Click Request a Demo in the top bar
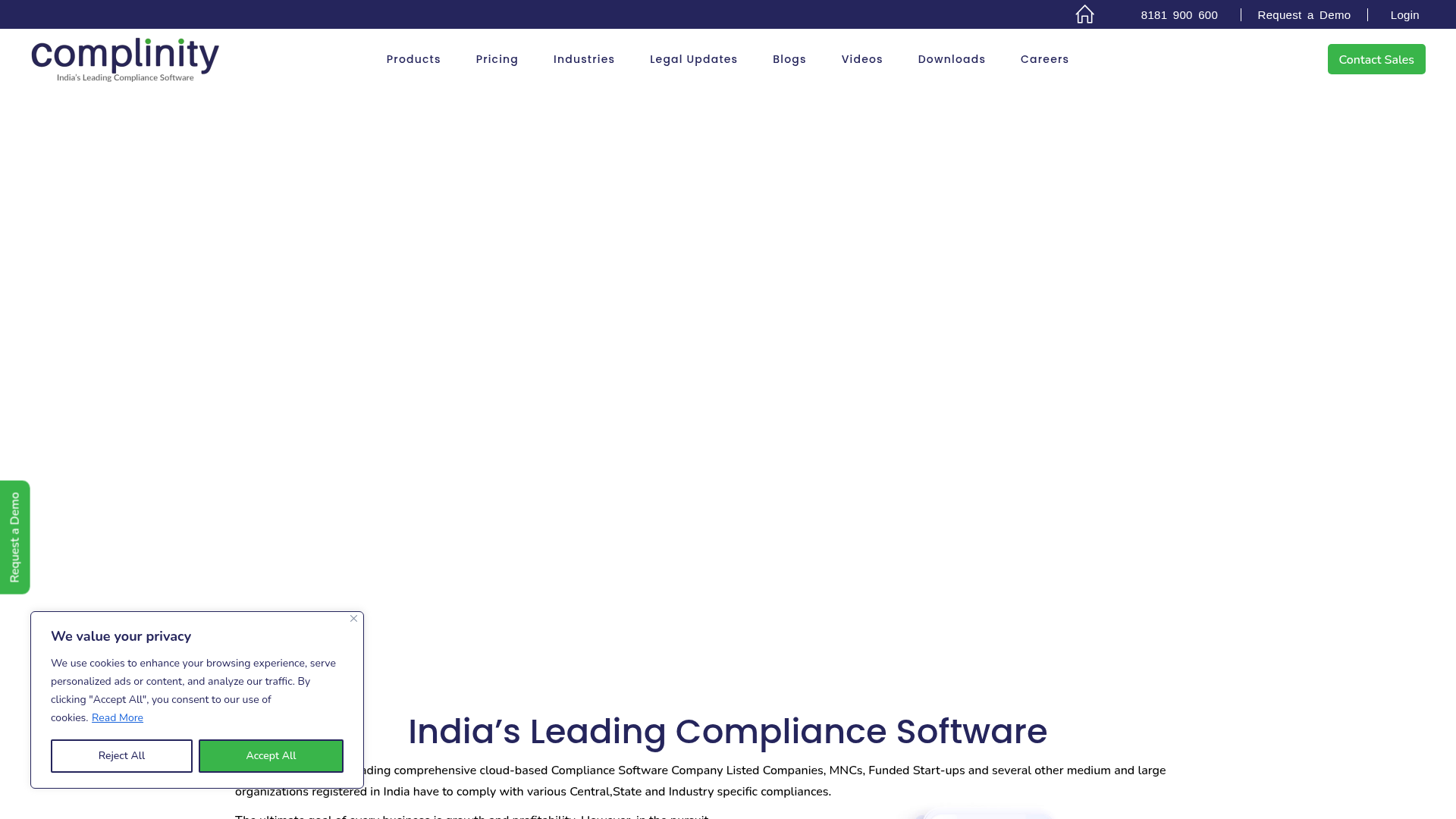 (x=1304, y=14)
